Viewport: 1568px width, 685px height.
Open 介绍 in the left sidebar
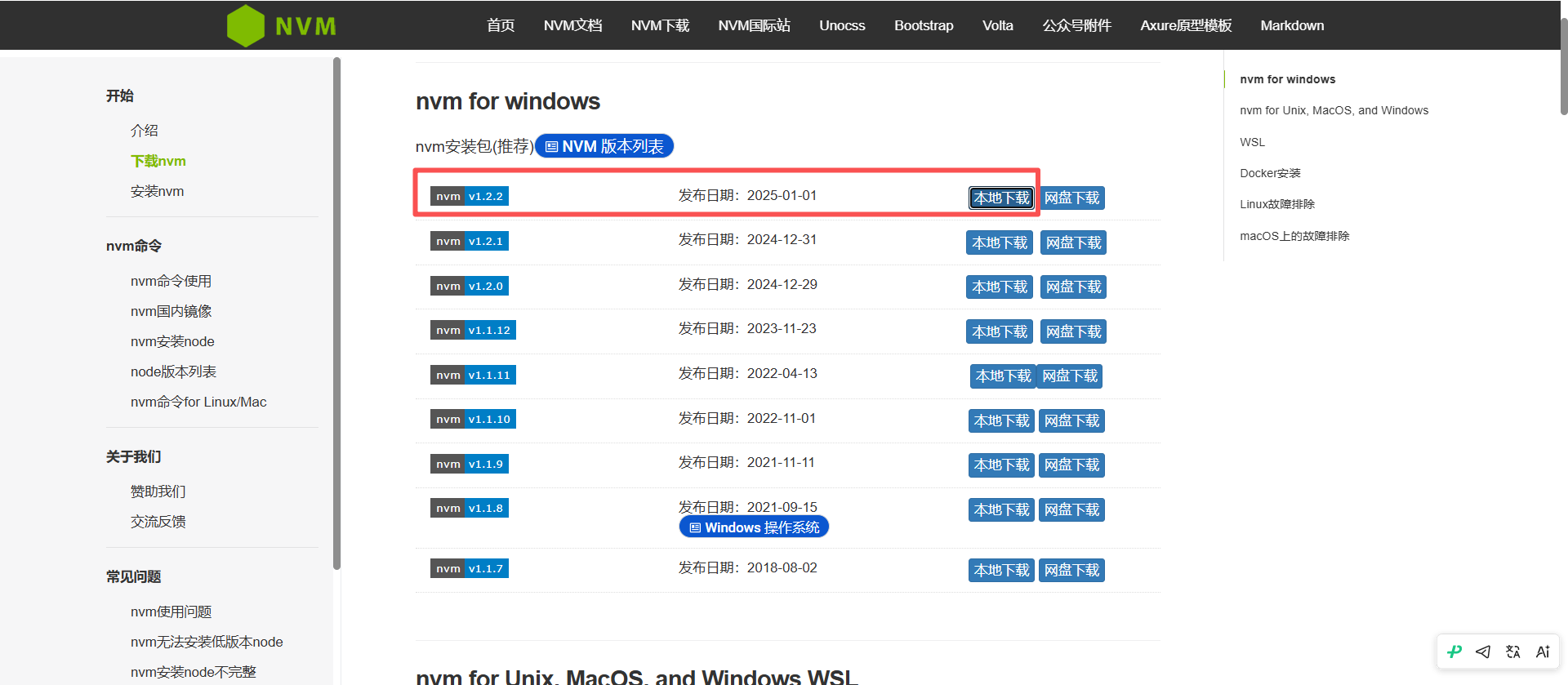click(x=145, y=131)
